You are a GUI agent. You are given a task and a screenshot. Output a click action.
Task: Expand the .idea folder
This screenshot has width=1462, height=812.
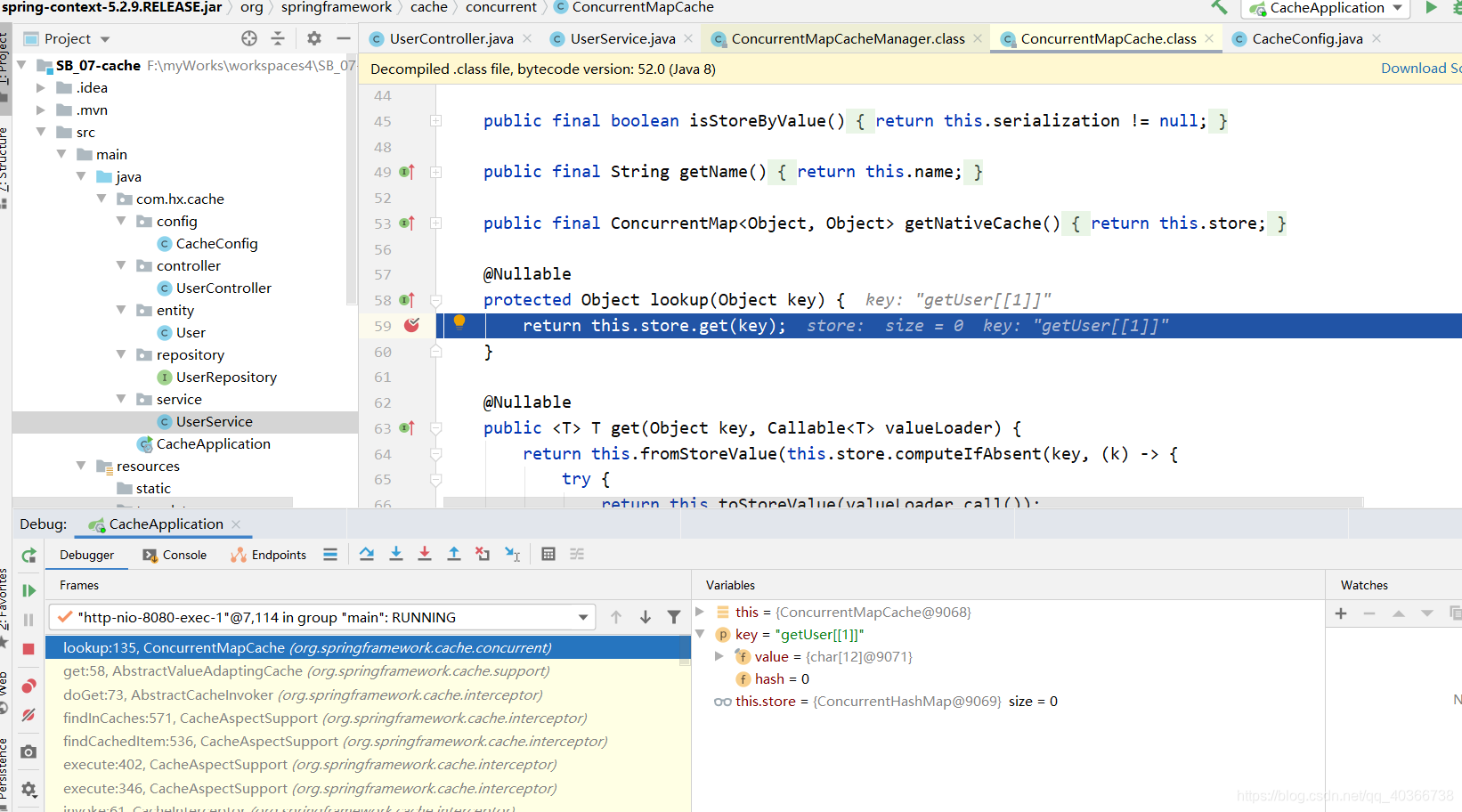(x=40, y=87)
